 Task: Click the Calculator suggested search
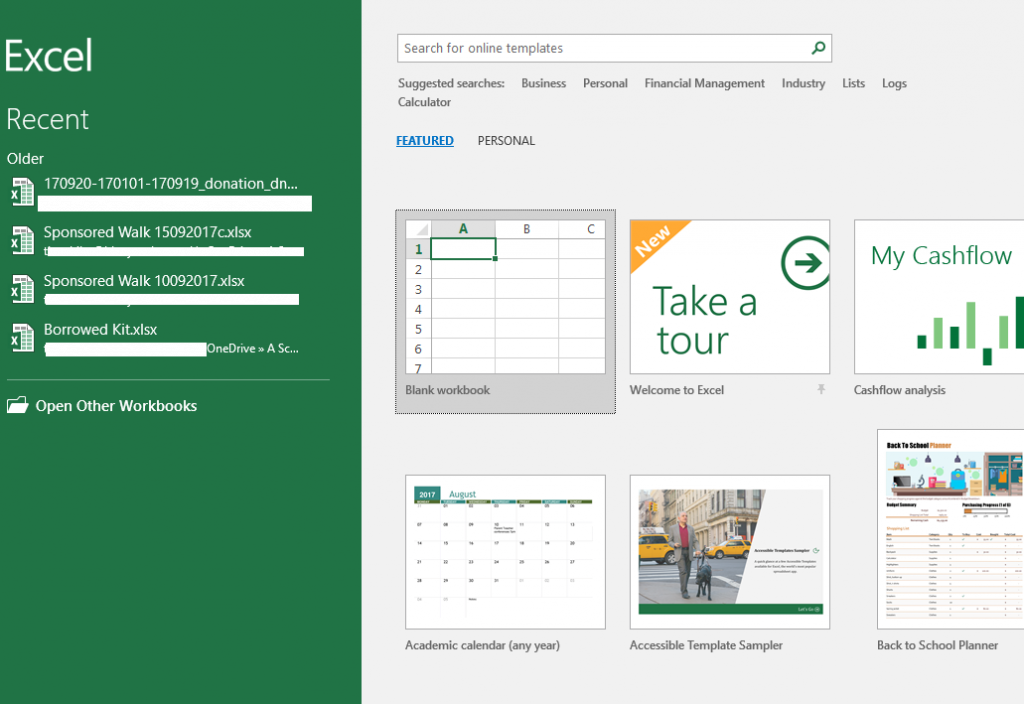[x=424, y=101]
